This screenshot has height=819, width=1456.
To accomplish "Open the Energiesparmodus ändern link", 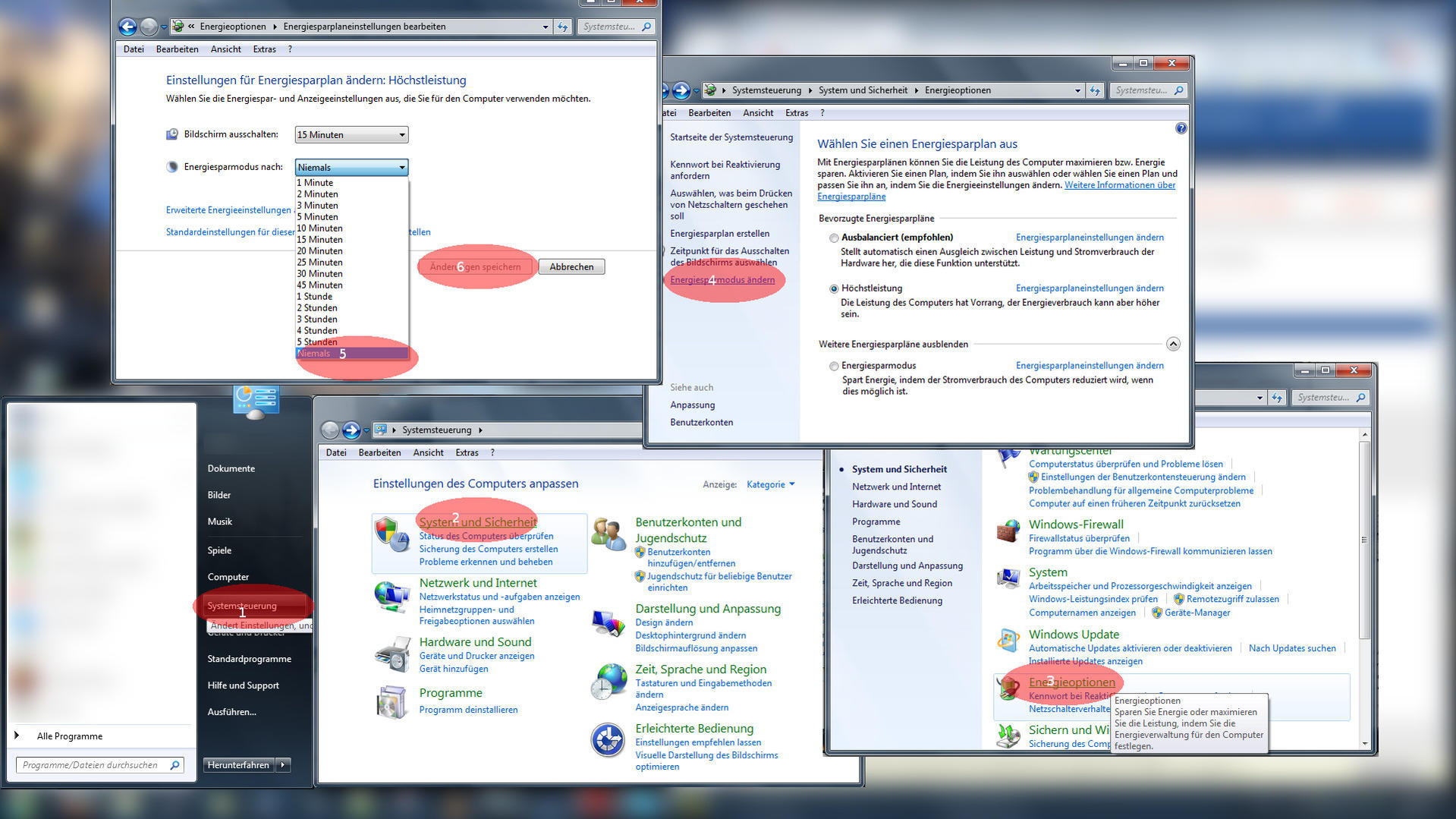I will click(722, 280).
